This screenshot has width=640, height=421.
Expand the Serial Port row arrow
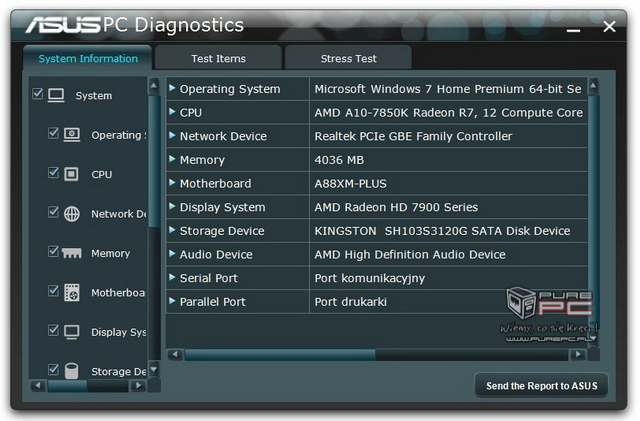(x=172, y=277)
